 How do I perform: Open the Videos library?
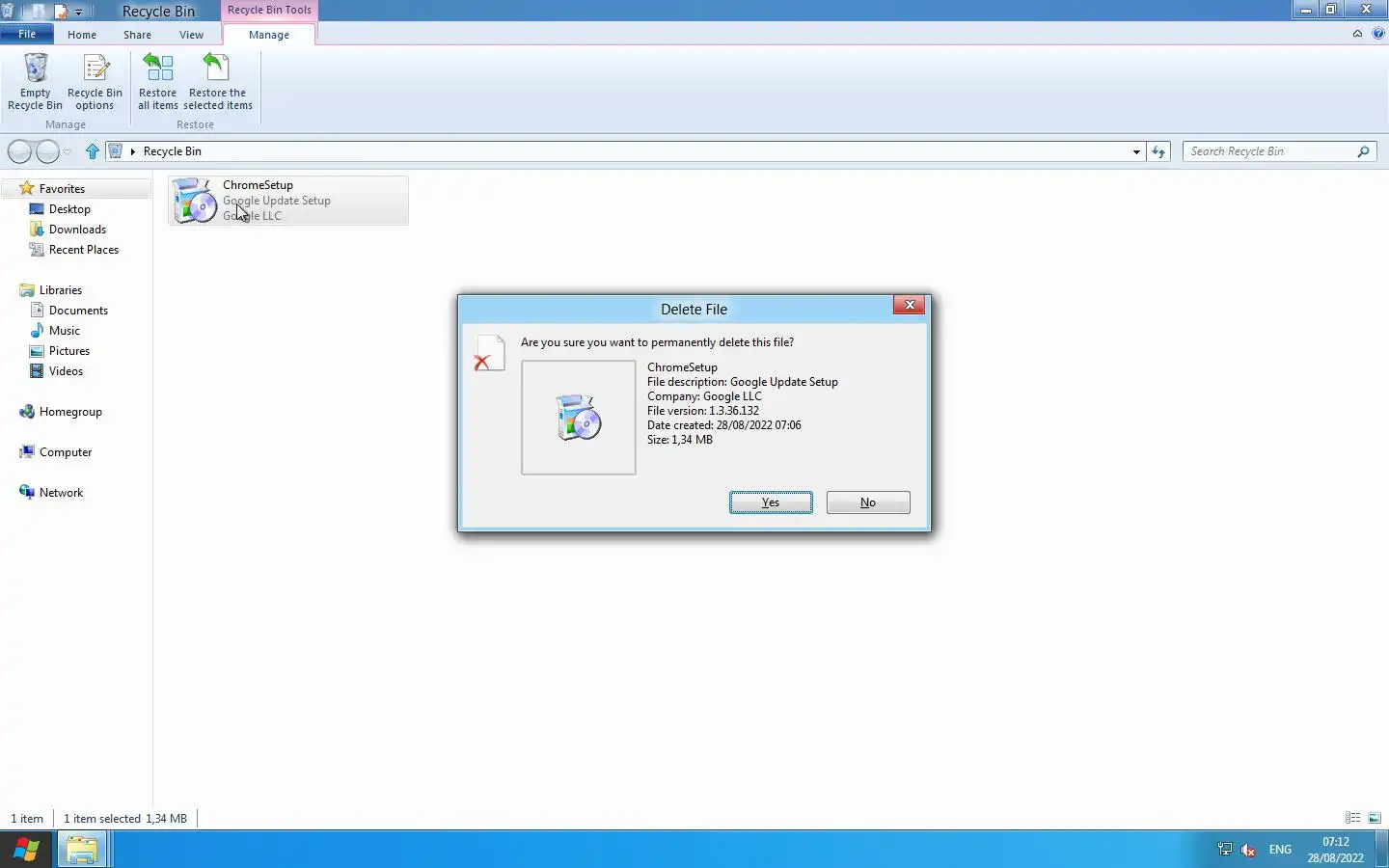pos(66,371)
